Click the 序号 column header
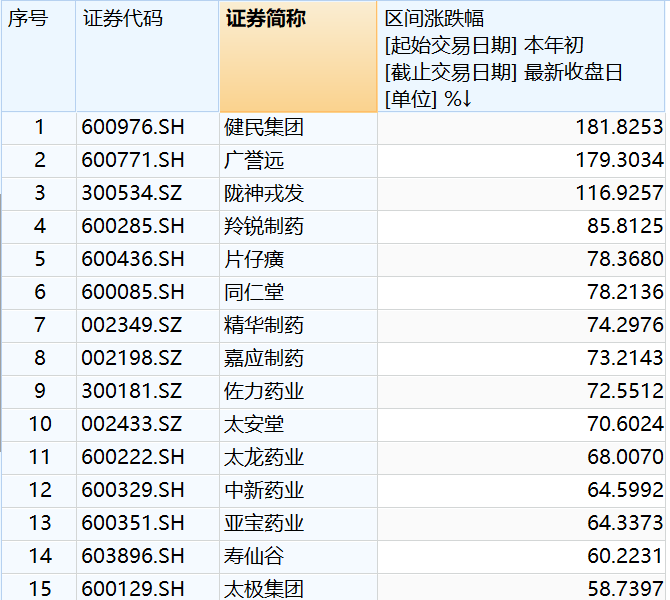 38,56
